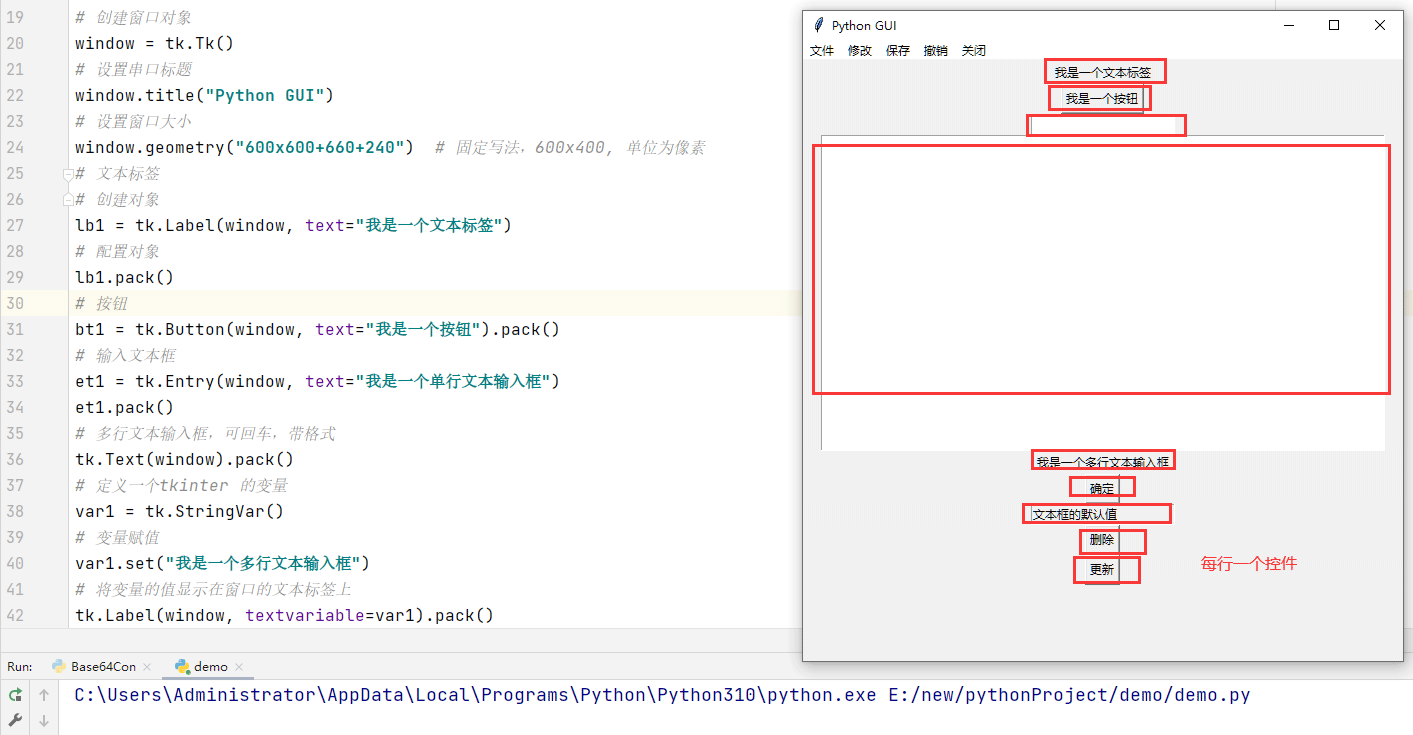This screenshot has width=1413, height=735.
Task: Click the et1 = tk.Entry code line
Action: (x=317, y=381)
